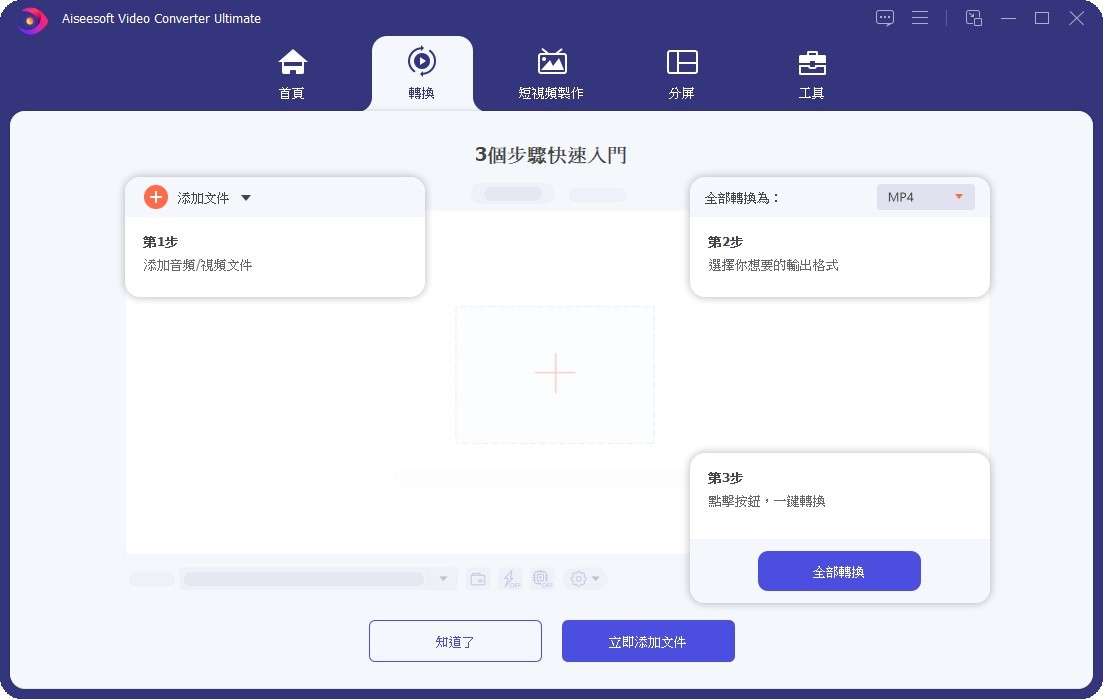1103x699 pixels.
Task: Open the 首頁 home tab
Action: pos(292,74)
